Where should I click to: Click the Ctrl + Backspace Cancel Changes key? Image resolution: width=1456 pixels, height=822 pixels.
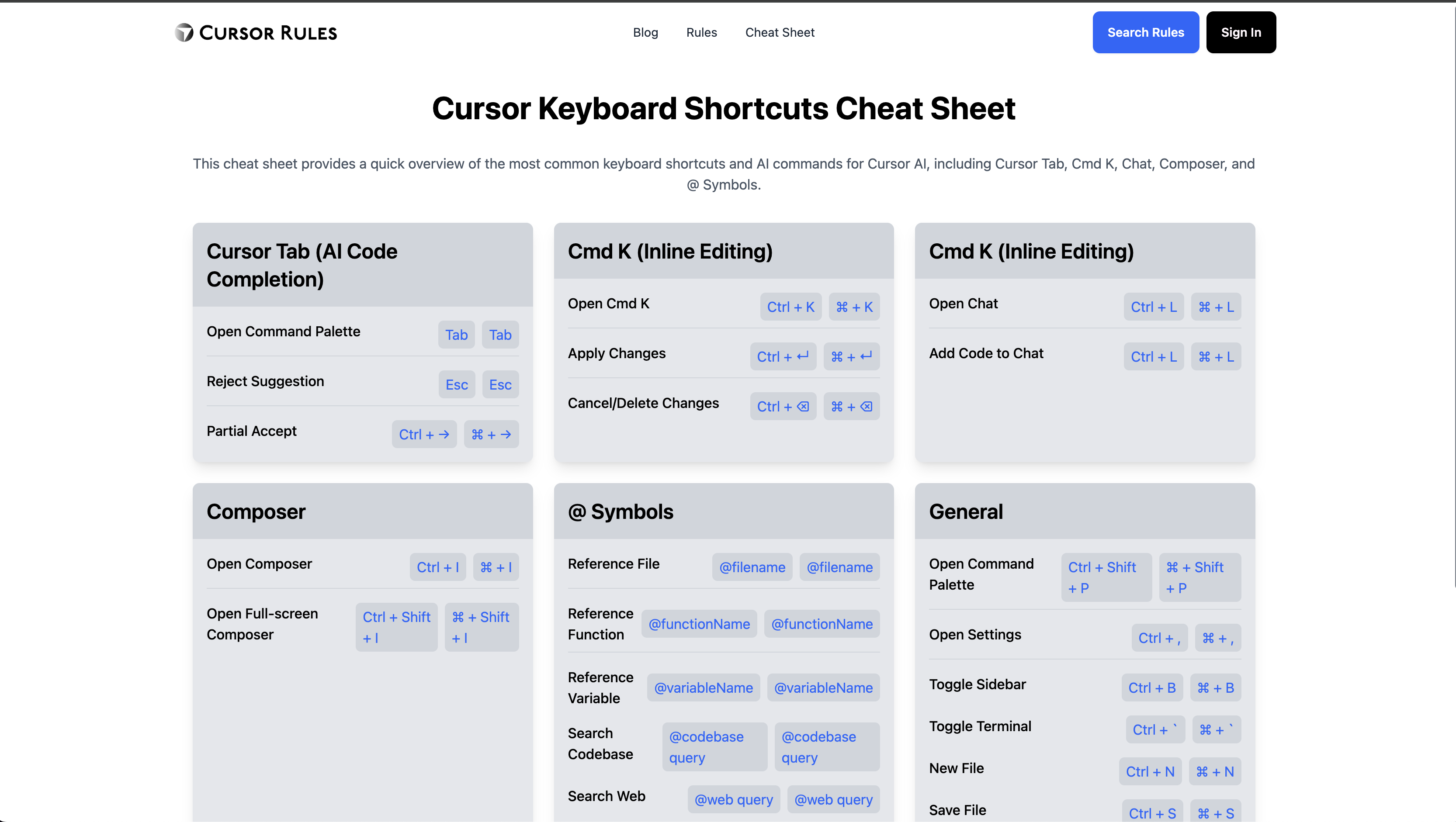click(x=783, y=406)
